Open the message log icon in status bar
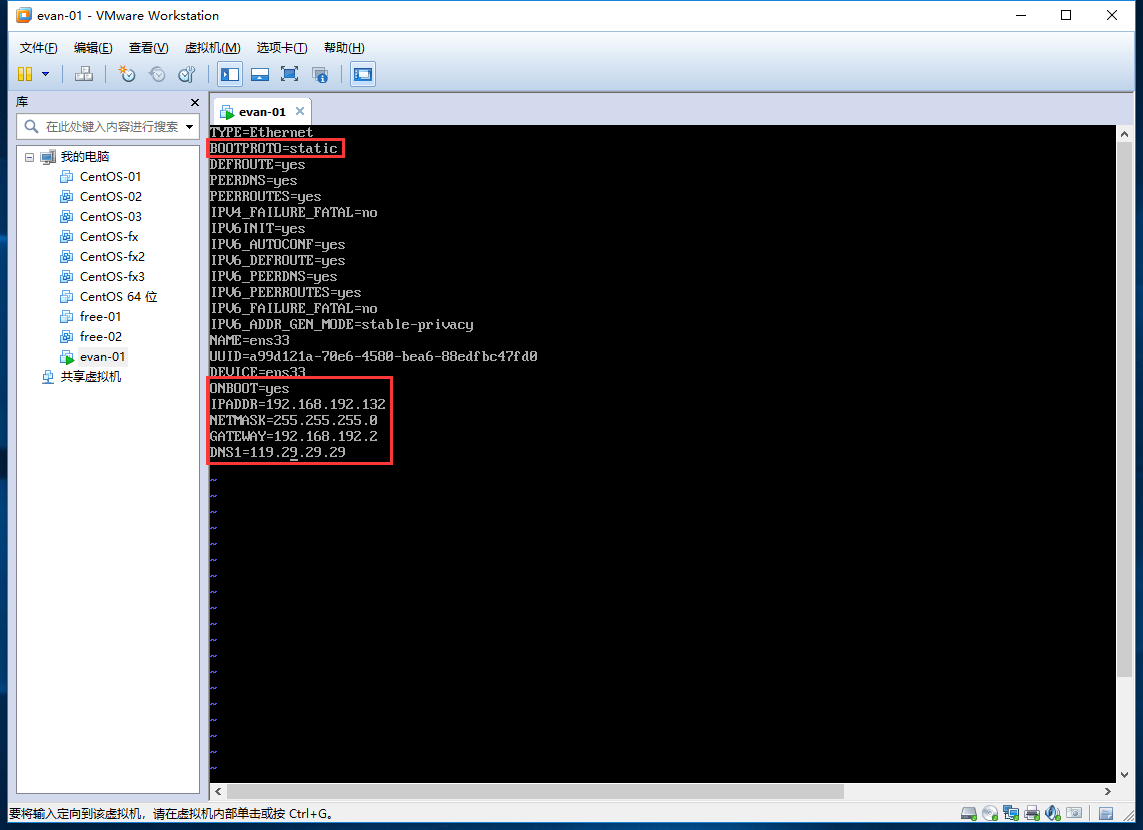This screenshot has height=830, width=1143. click(x=1106, y=813)
